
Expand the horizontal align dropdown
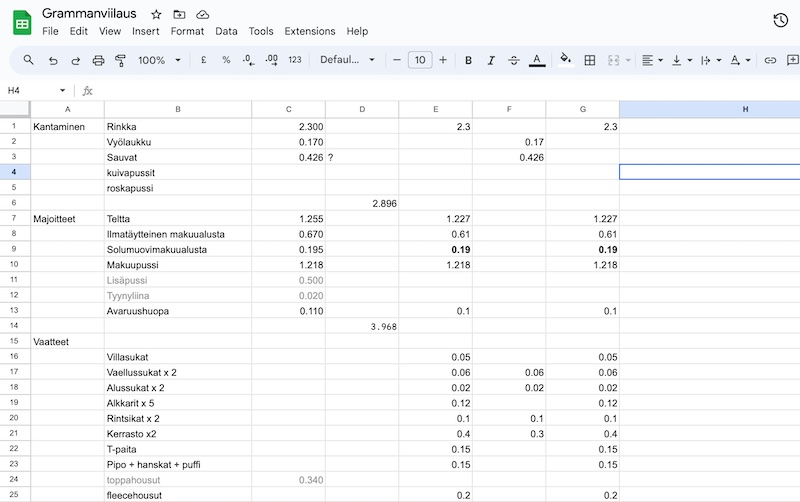point(652,60)
